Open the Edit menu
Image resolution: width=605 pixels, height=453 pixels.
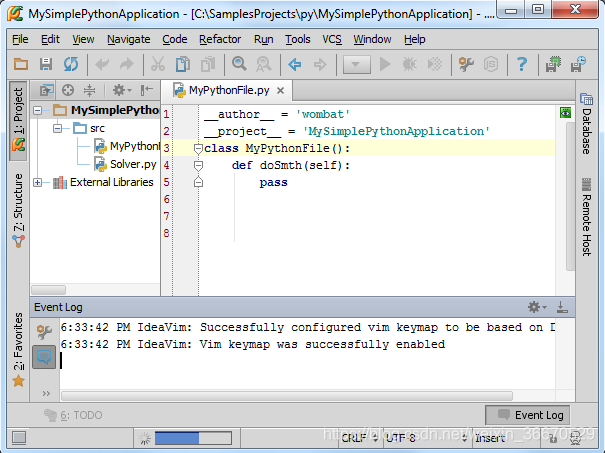tap(50, 39)
